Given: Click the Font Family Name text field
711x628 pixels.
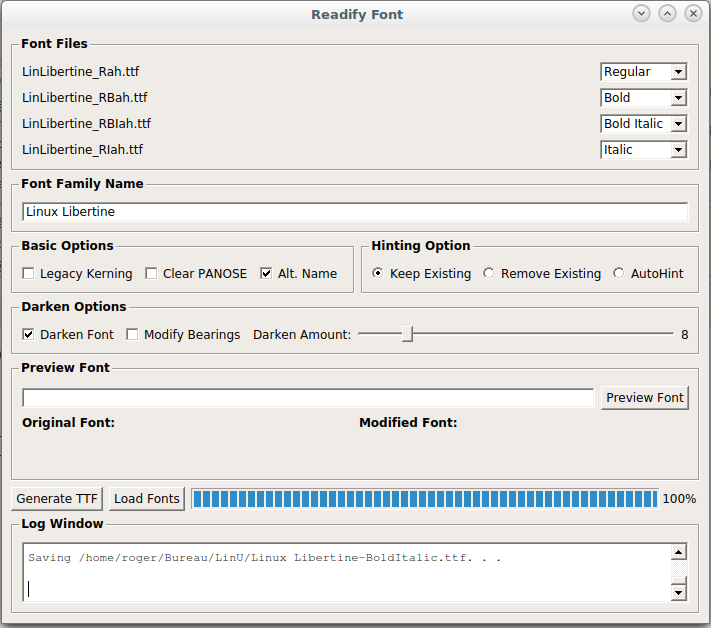Looking at the screenshot, I should 355,212.
